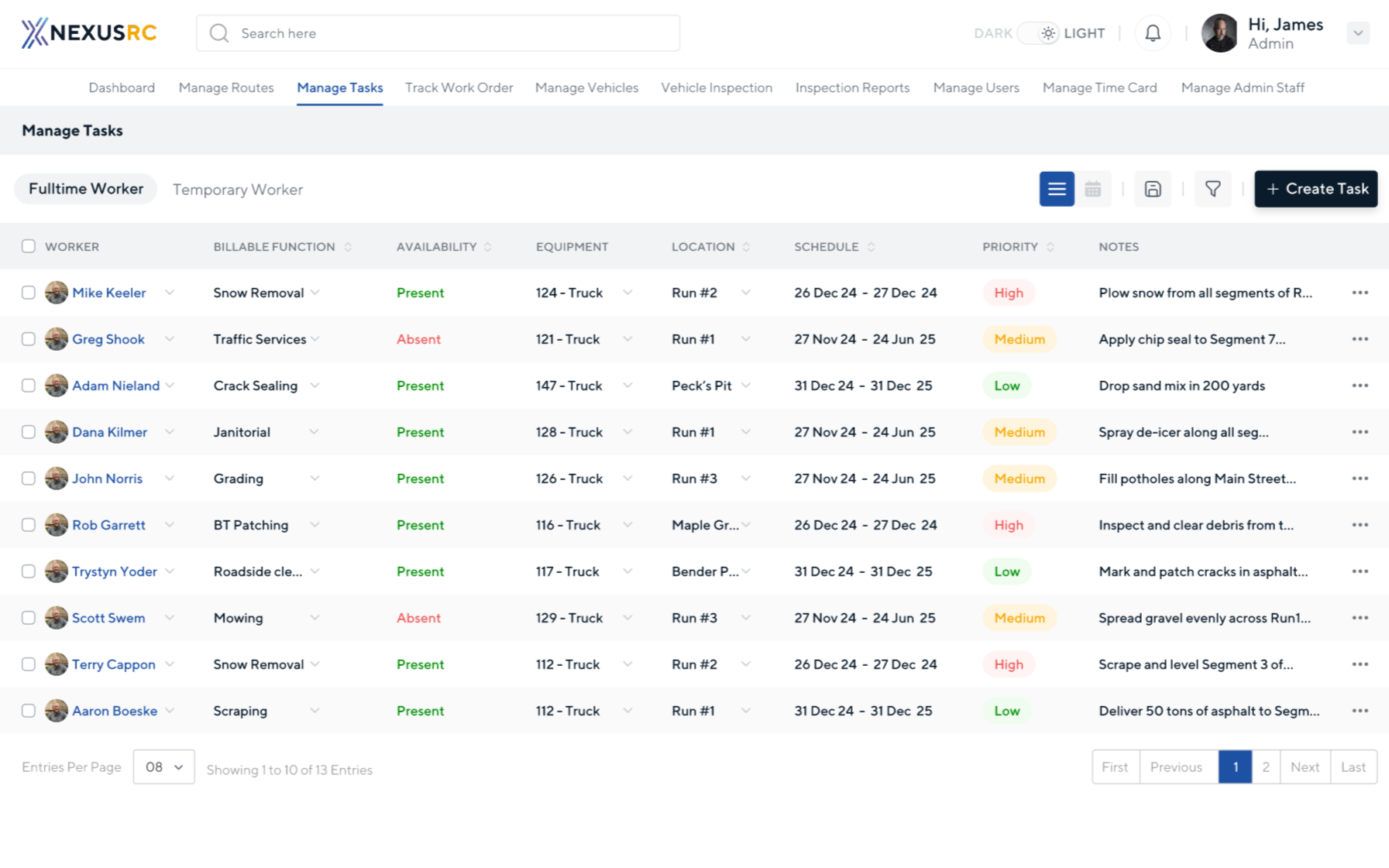Open notifications bell icon
The height and width of the screenshot is (868, 1389).
tap(1152, 33)
